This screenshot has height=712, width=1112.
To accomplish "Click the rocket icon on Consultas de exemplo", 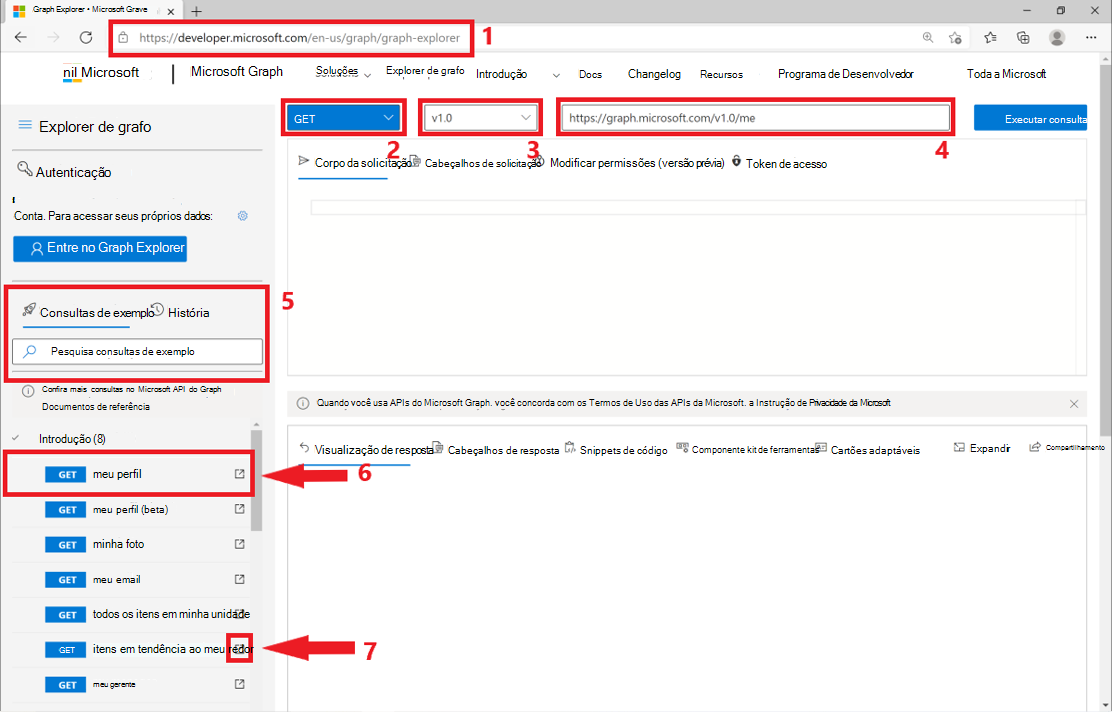I will click(31, 312).
